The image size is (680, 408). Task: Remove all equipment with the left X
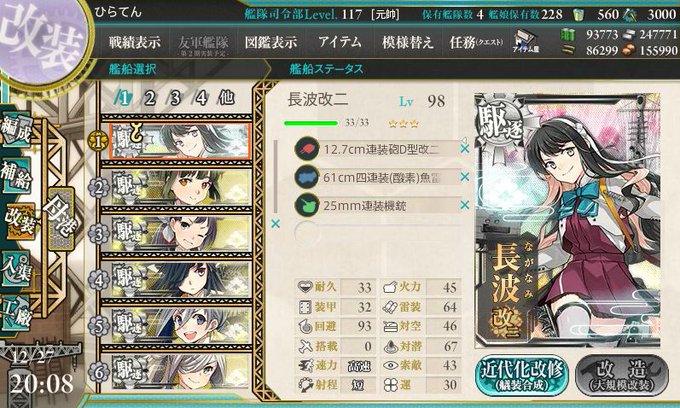[x=275, y=224]
